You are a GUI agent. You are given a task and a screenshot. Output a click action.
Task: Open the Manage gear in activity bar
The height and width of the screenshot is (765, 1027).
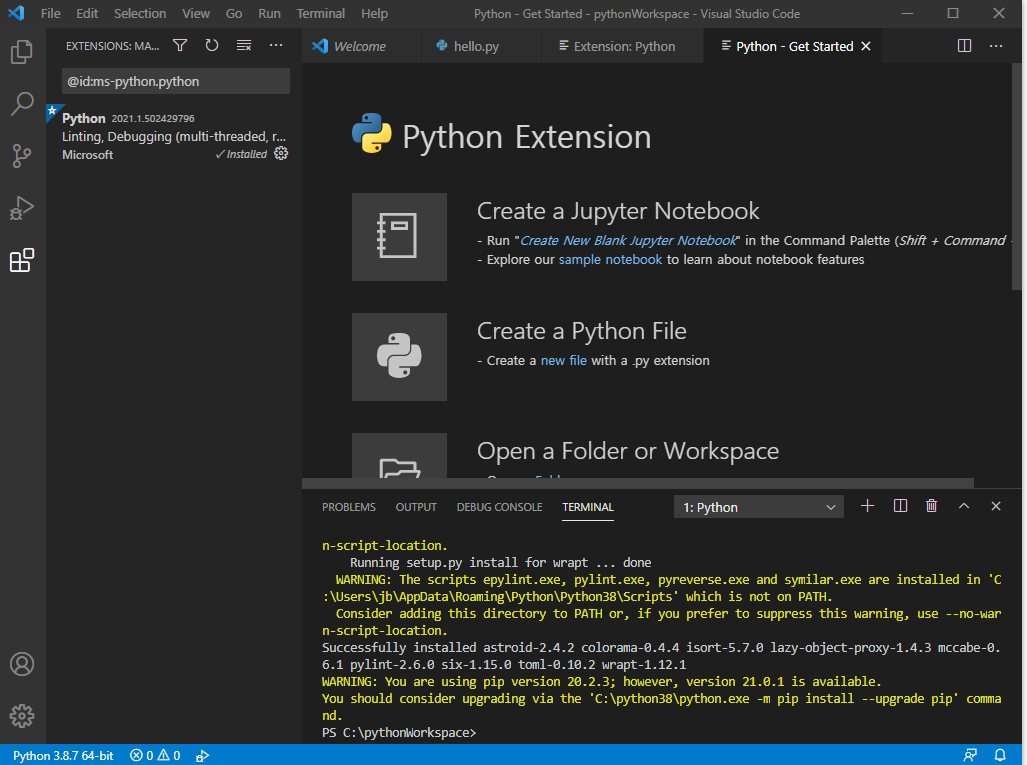pos(22,716)
